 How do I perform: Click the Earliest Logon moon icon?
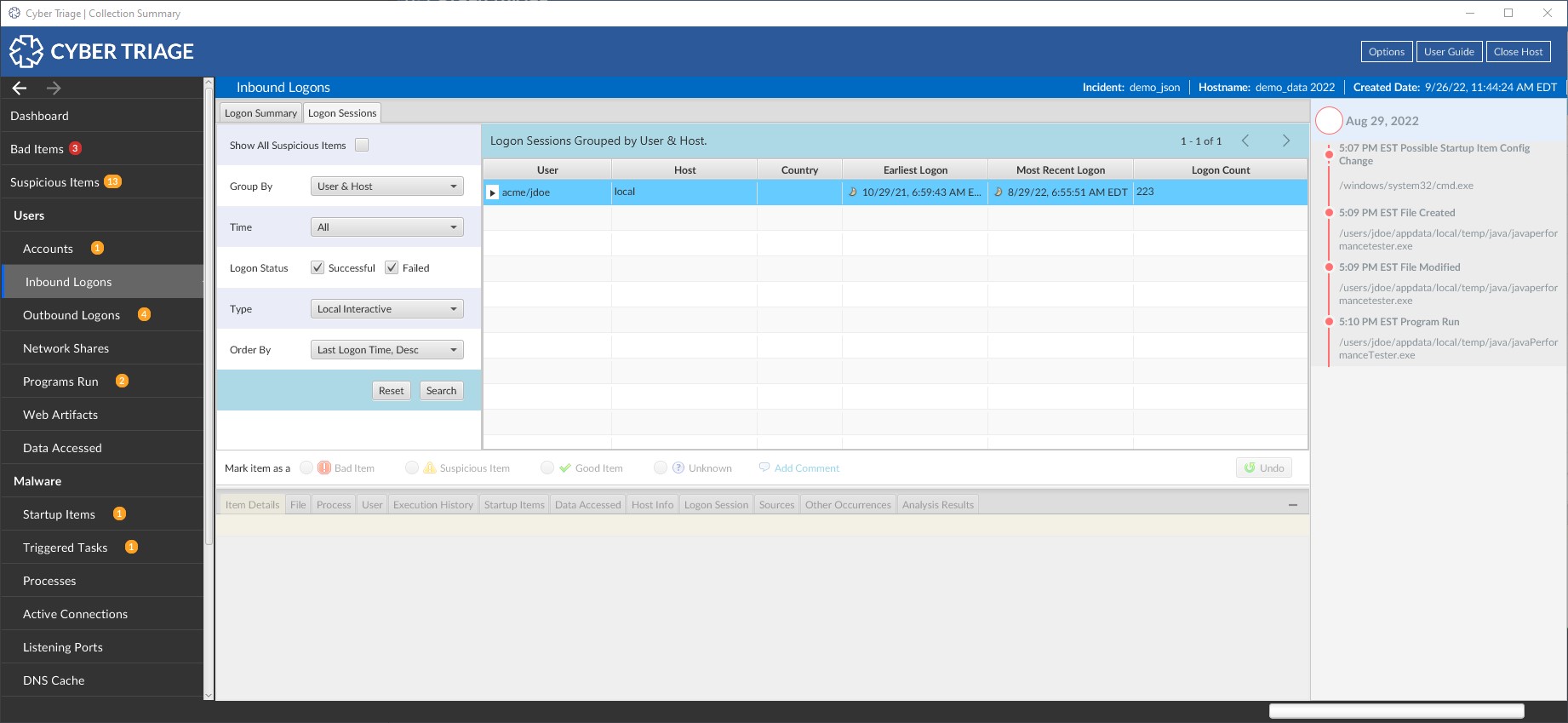click(852, 192)
